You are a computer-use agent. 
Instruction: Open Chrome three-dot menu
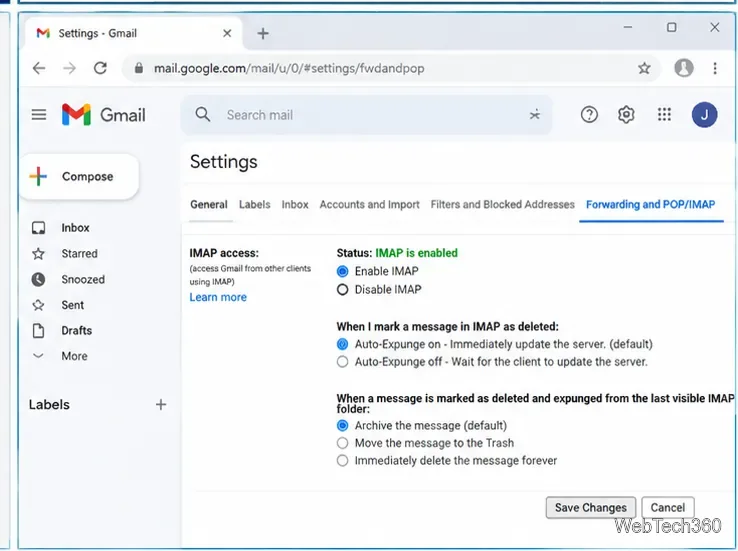[714, 68]
